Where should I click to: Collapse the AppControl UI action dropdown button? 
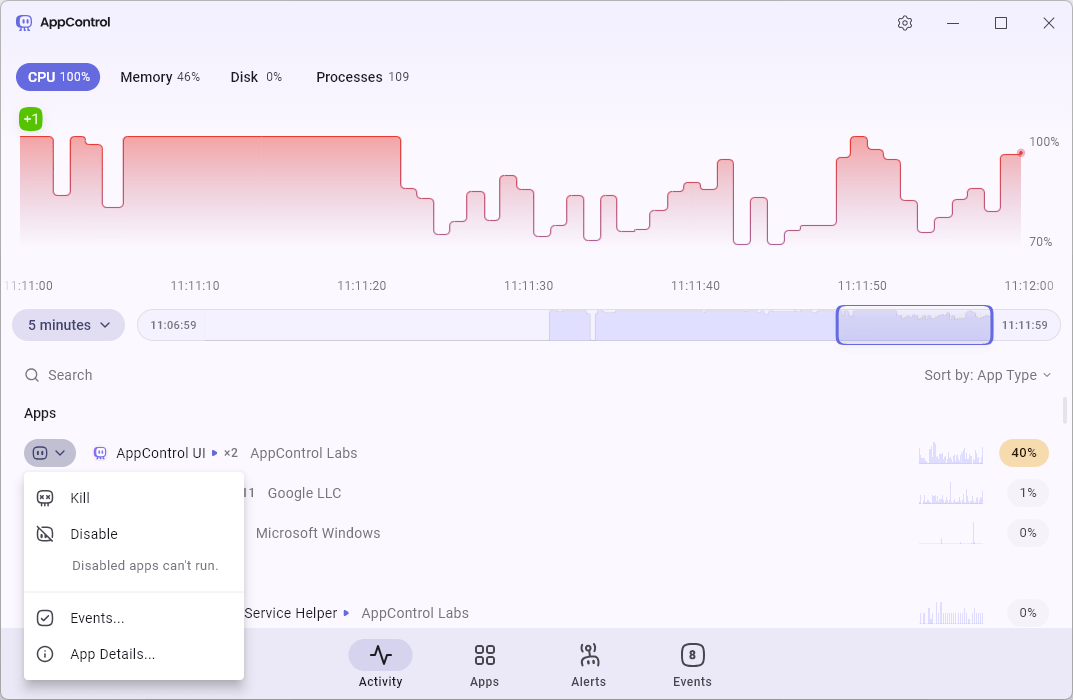pyautogui.click(x=50, y=453)
